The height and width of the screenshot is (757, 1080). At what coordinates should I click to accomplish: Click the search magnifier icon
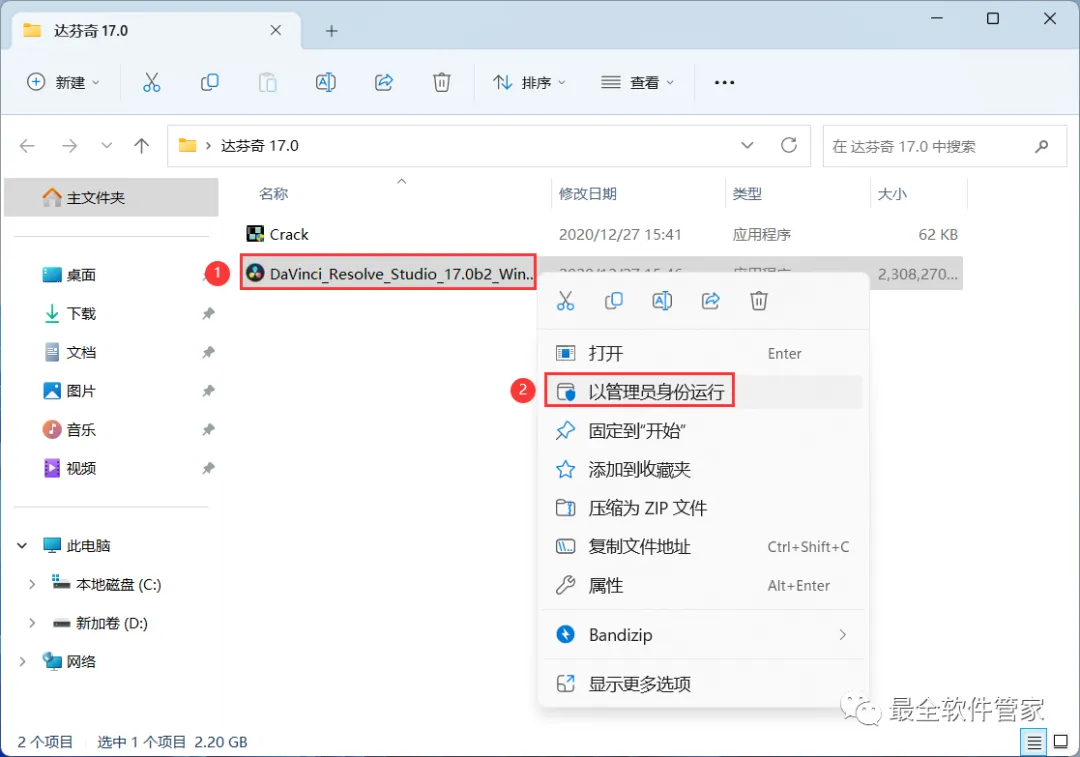click(x=1041, y=146)
